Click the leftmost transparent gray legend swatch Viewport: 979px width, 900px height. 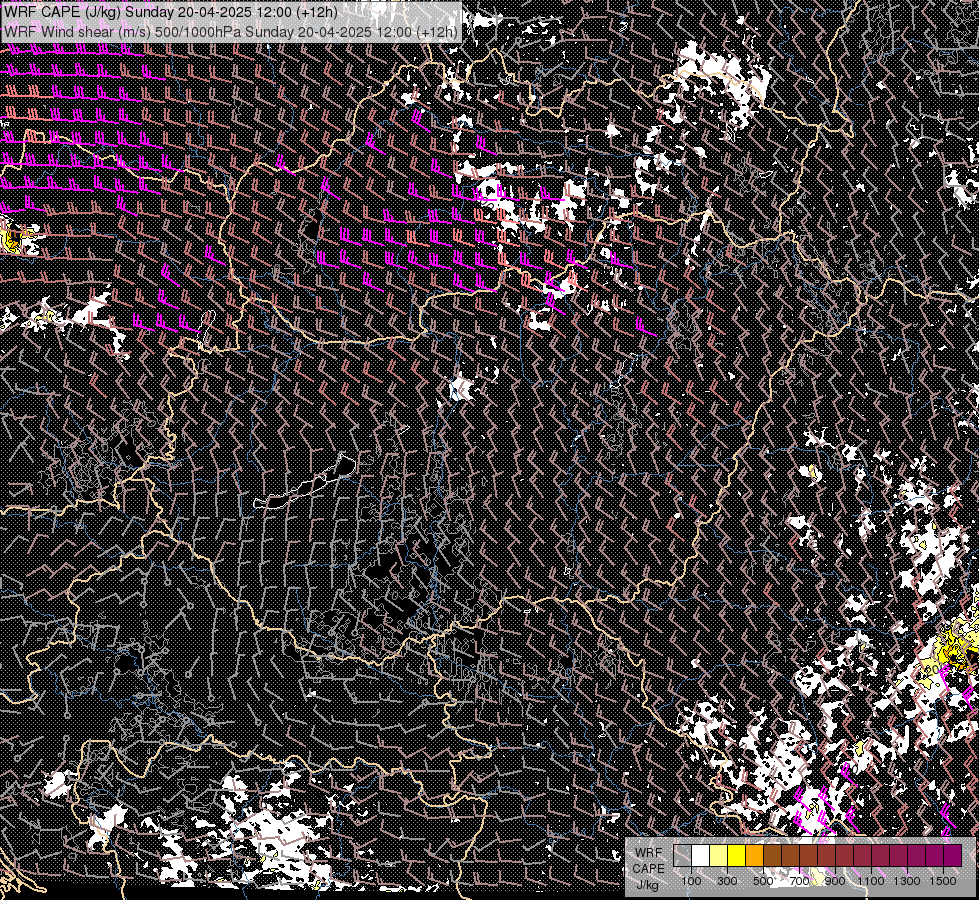click(x=682, y=856)
